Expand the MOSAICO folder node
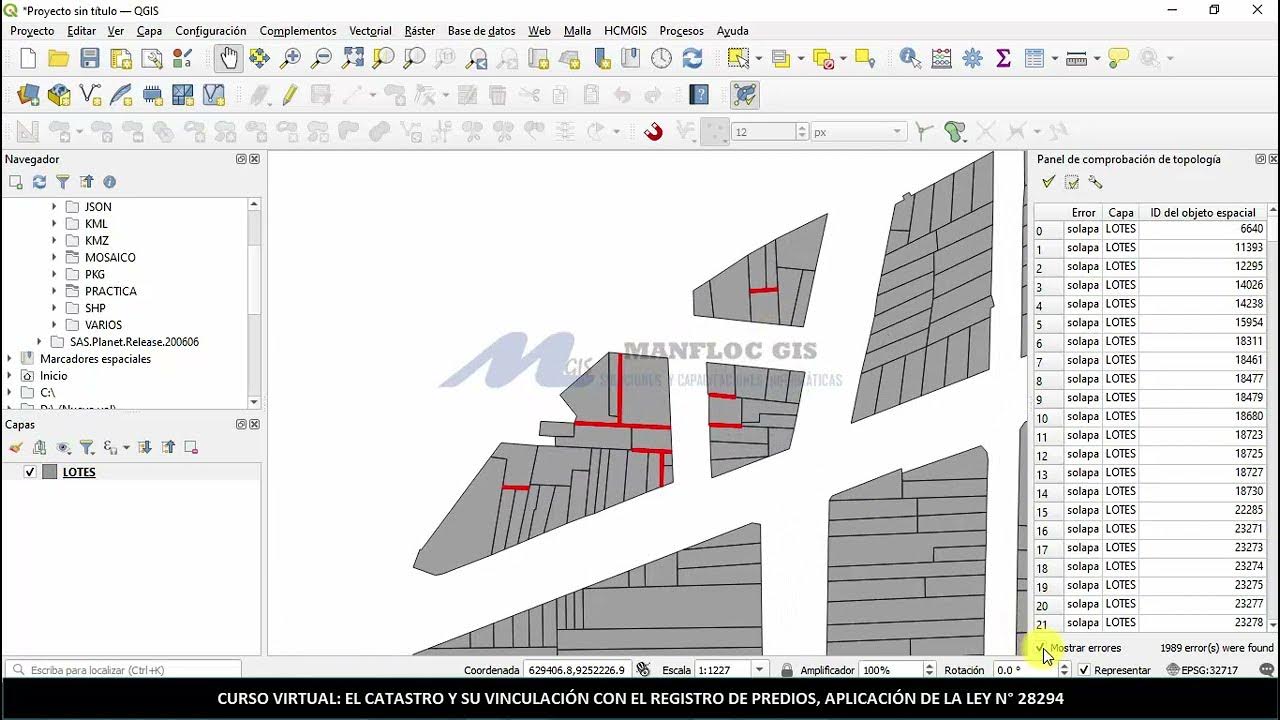 tap(54, 257)
